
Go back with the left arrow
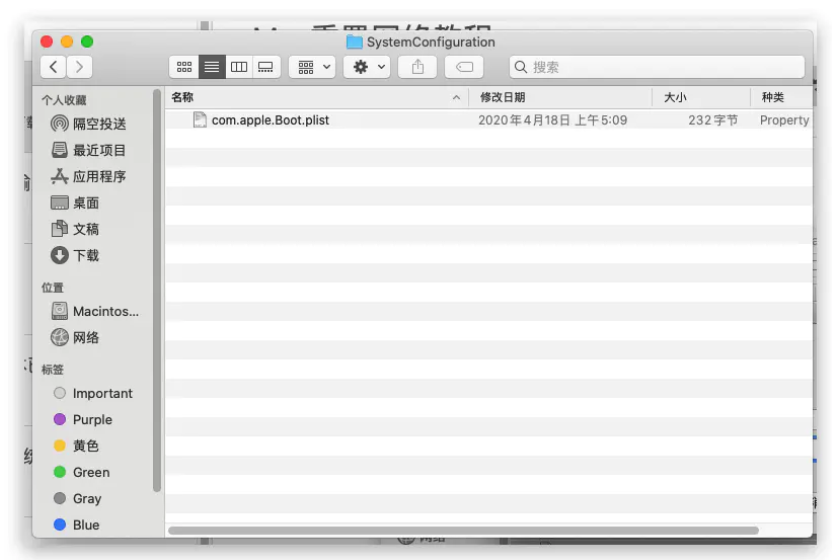pos(53,67)
